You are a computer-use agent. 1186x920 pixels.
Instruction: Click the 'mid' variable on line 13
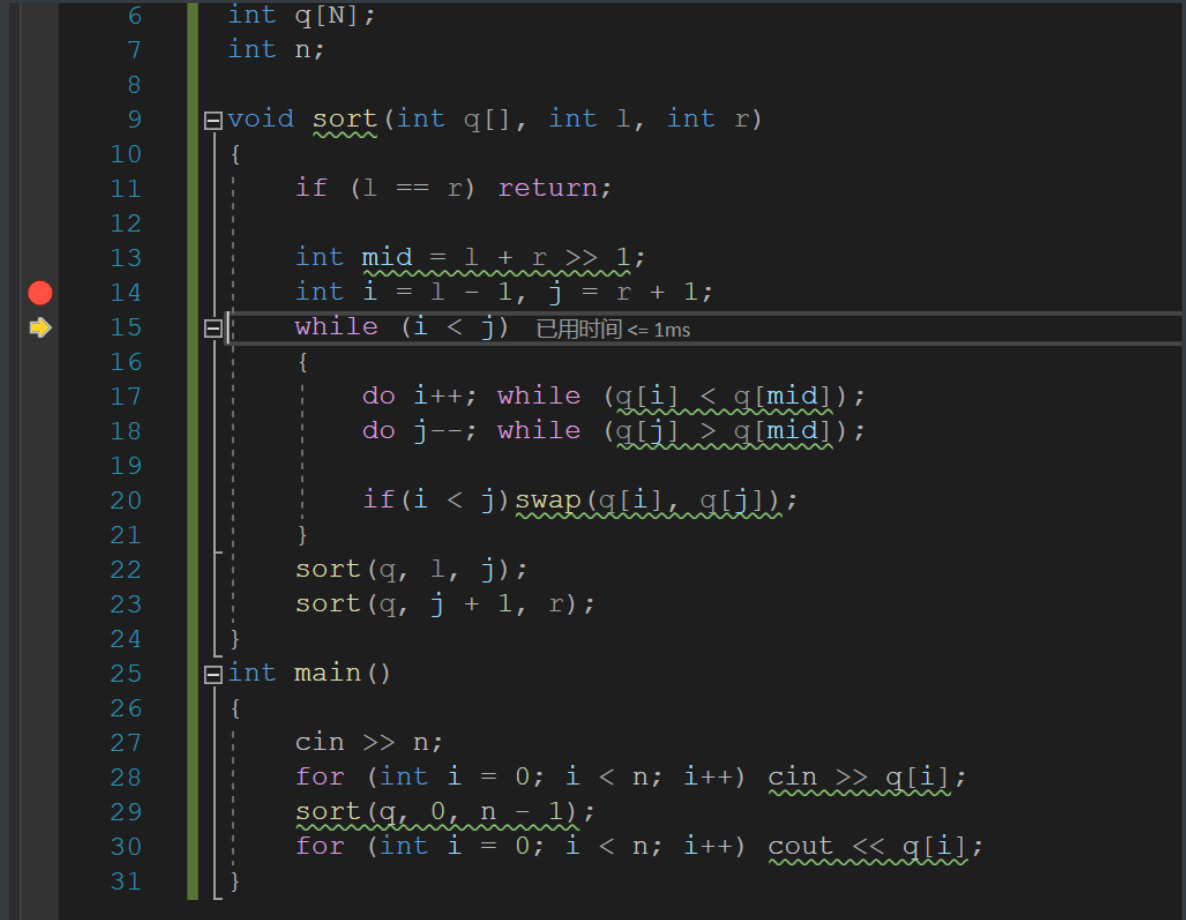[x=387, y=257]
